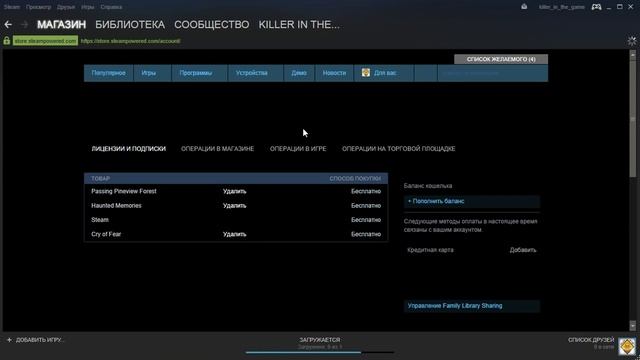The height and width of the screenshot is (360, 640).
Task: Open the 'Игры' top menu
Action: (x=87, y=7)
